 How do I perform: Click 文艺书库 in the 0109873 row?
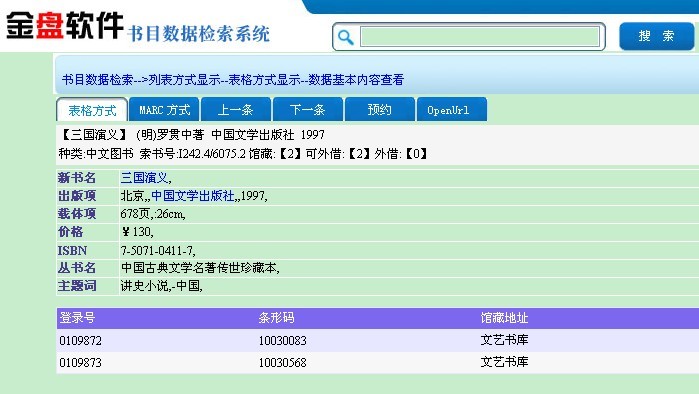click(x=504, y=362)
